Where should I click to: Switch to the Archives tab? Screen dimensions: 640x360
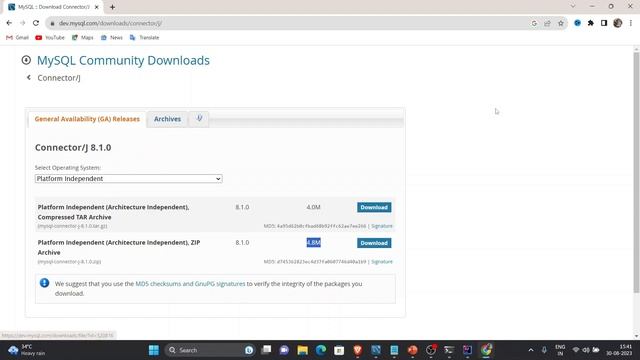point(167,119)
